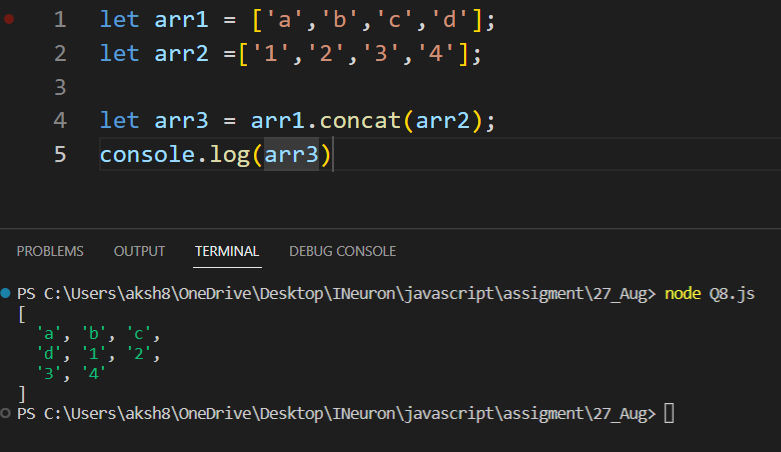Click line number 1 in gutter
Image resolution: width=781 pixels, height=452 pixels.
click(x=60, y=20)
